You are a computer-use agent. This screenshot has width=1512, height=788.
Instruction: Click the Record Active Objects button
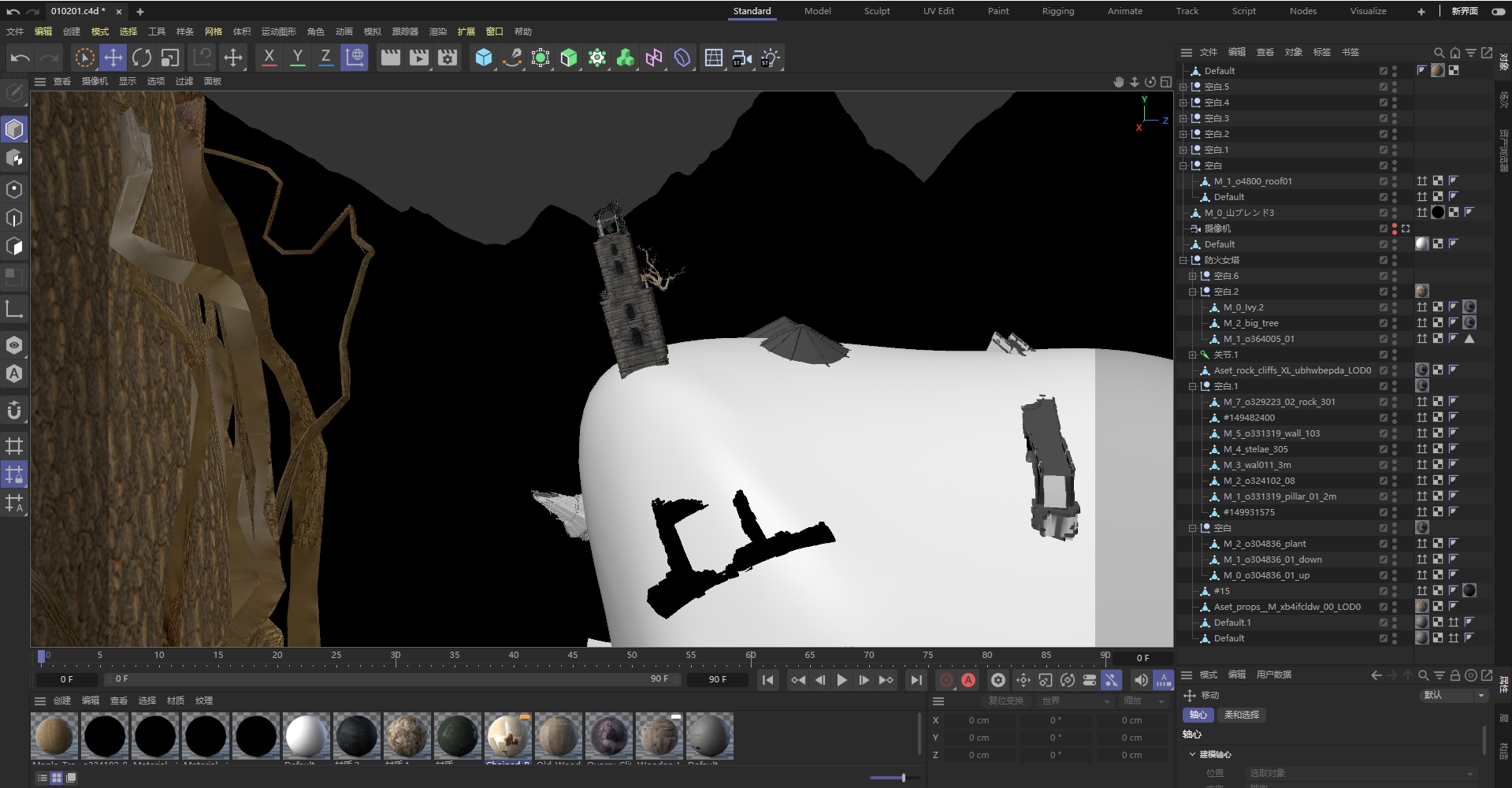[946, 679]
